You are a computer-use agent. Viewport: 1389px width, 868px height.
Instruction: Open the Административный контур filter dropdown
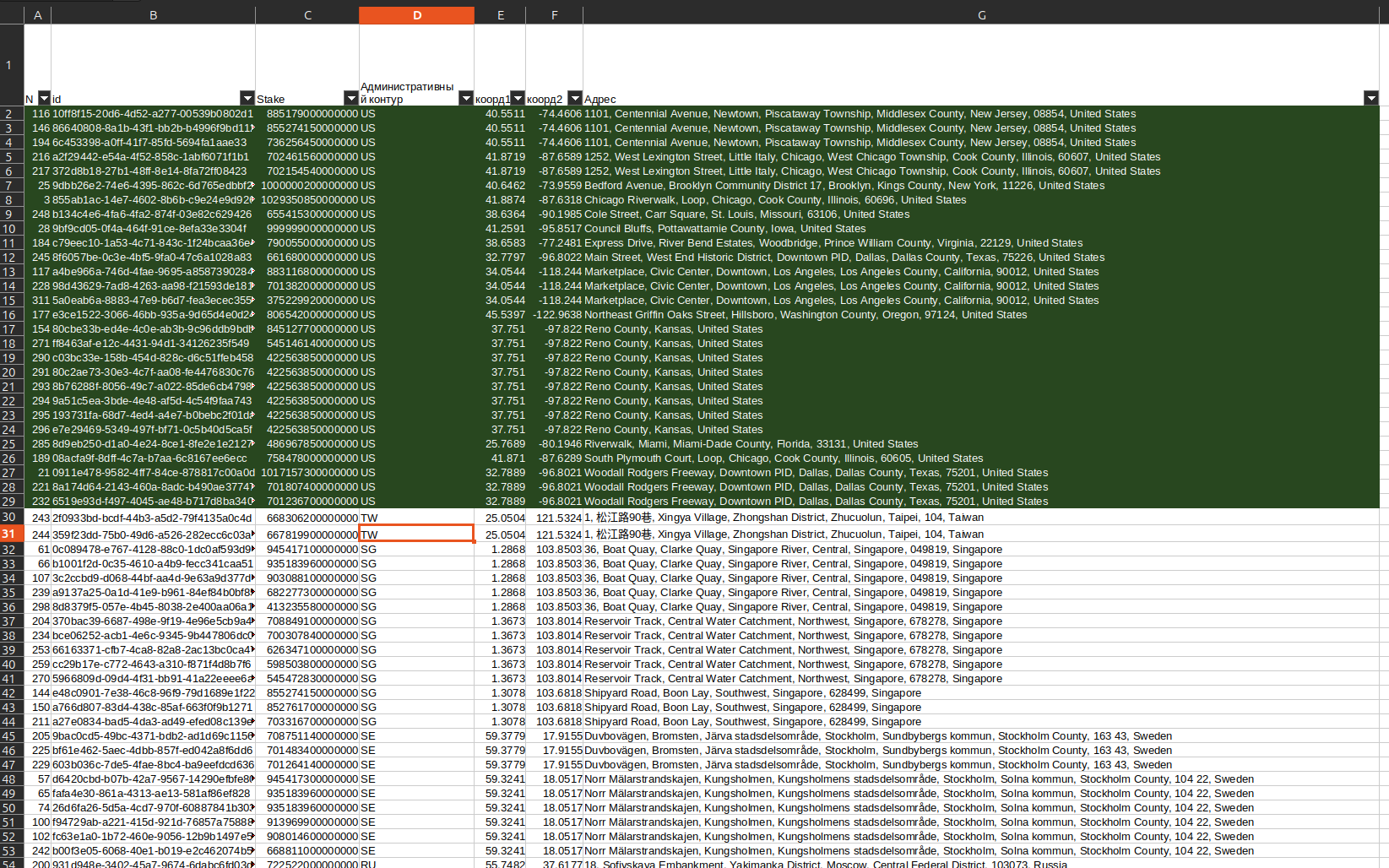[x=465, y=98]
